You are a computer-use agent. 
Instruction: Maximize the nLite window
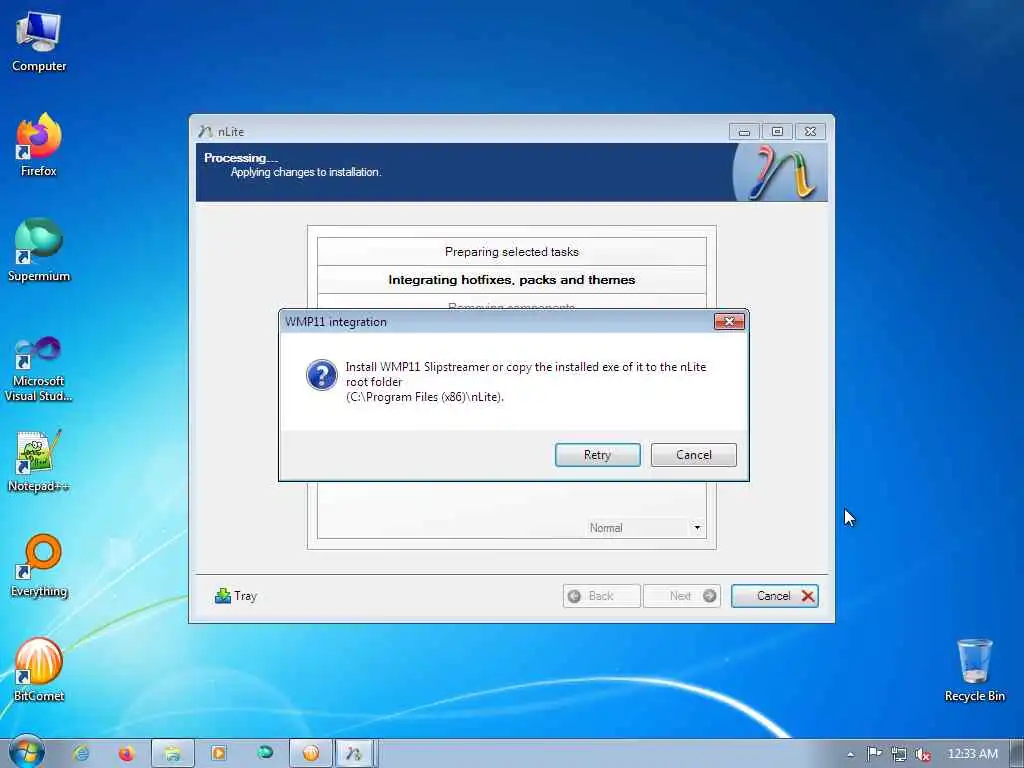point(777,131)
